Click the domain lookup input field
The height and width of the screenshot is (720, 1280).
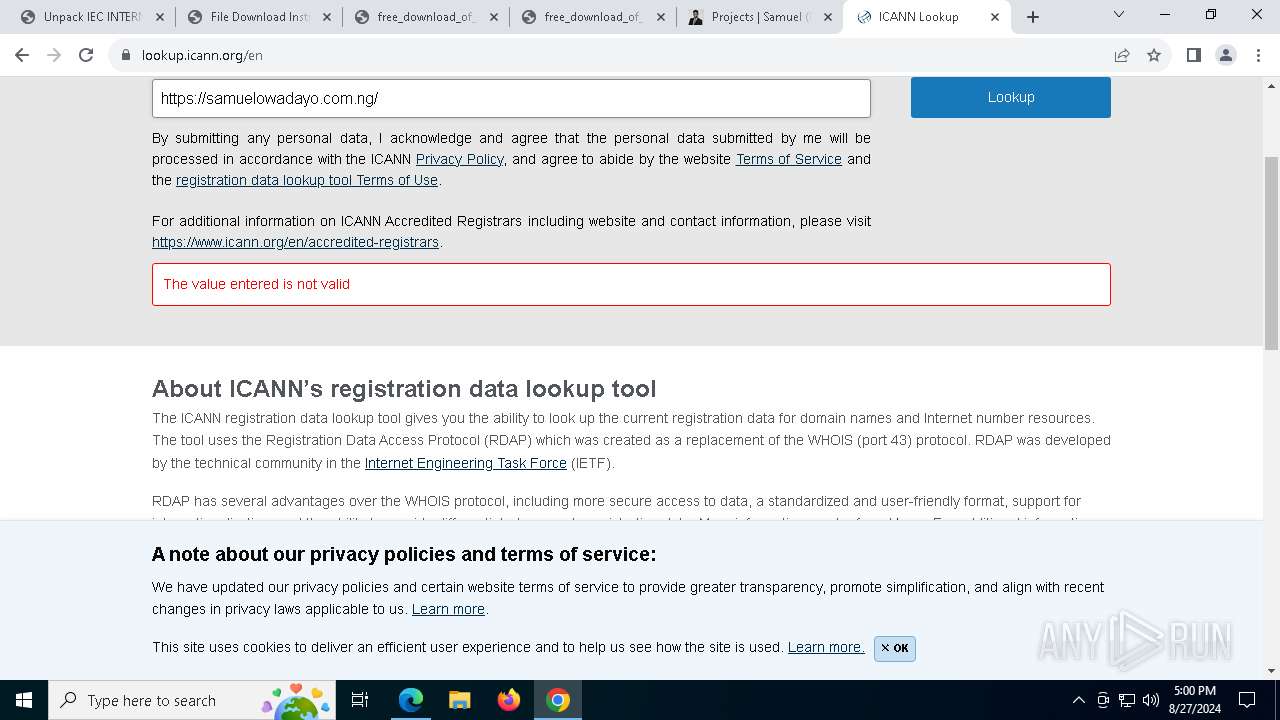pos(511,98)
